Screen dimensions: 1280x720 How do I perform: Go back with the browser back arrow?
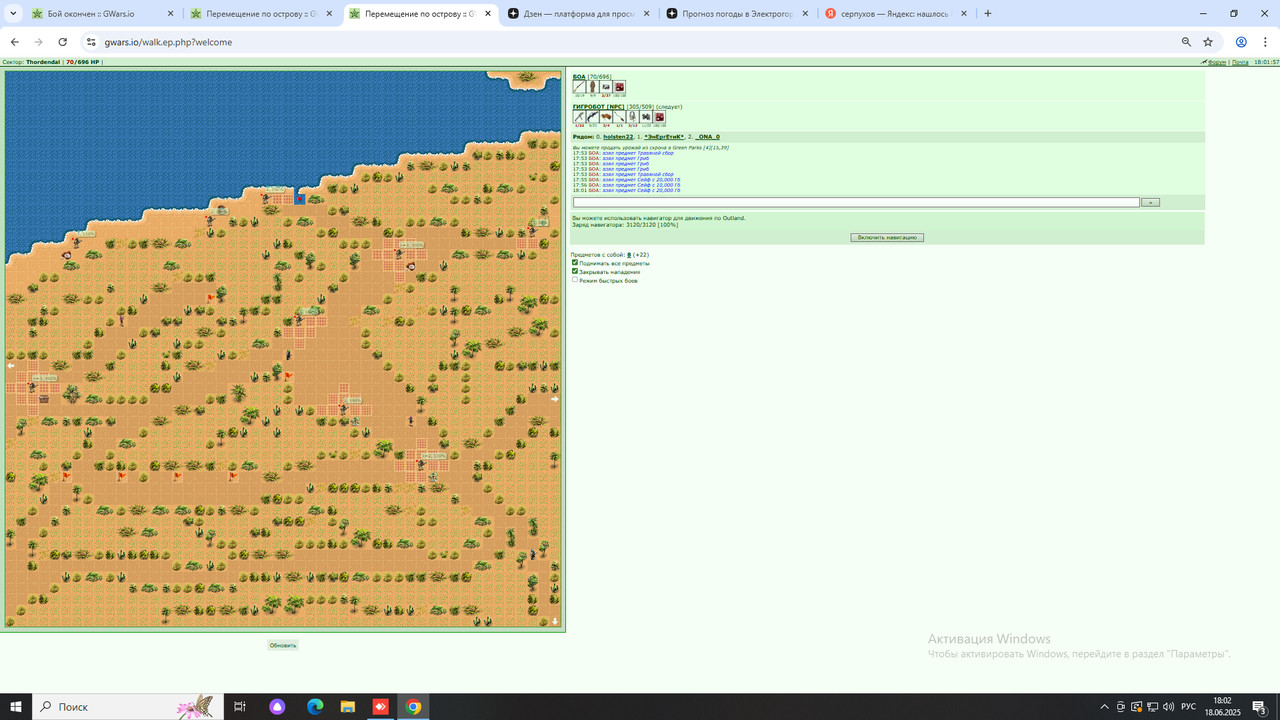click(14, 42)
